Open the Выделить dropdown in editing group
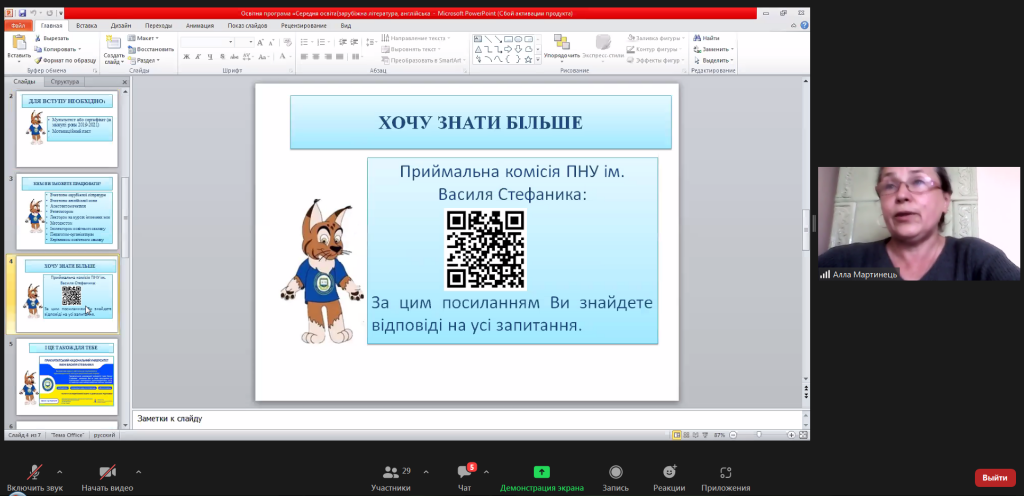Viewport: 1024px width, 496px height. [712, 60]
